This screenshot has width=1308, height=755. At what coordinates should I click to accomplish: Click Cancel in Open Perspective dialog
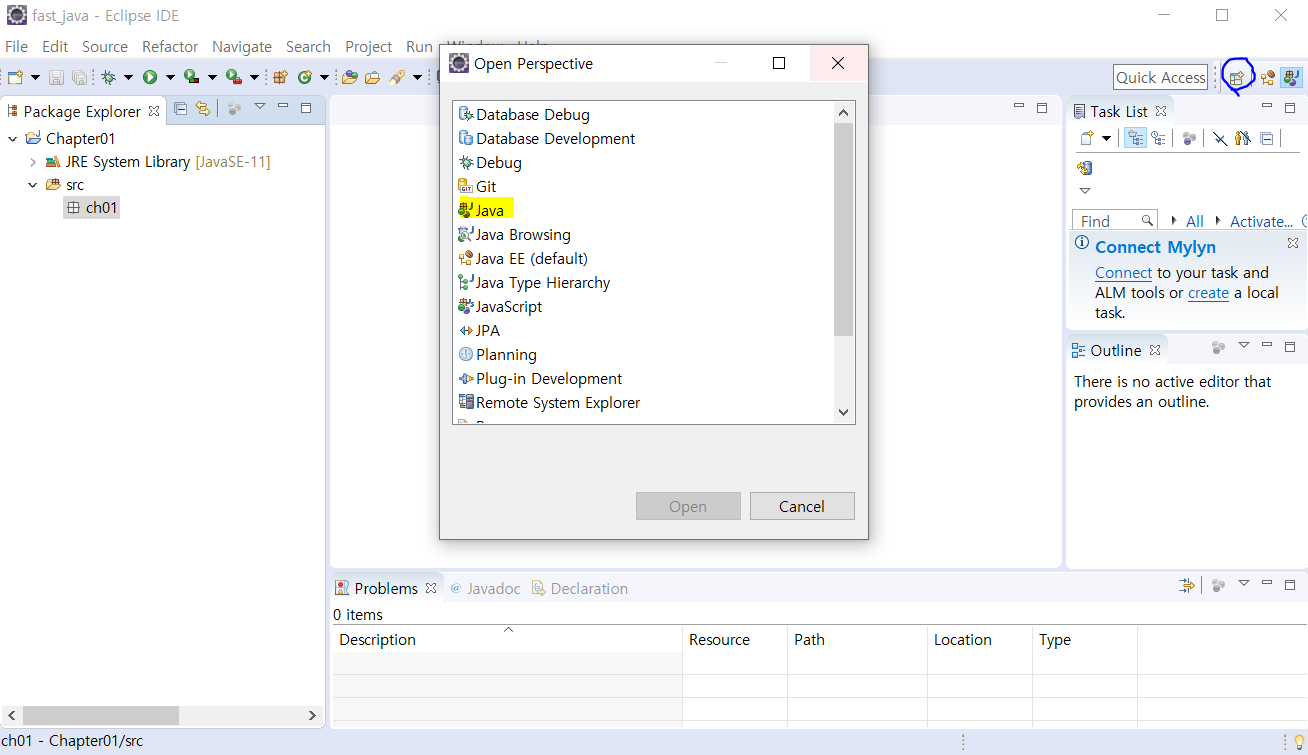(802, 506)
